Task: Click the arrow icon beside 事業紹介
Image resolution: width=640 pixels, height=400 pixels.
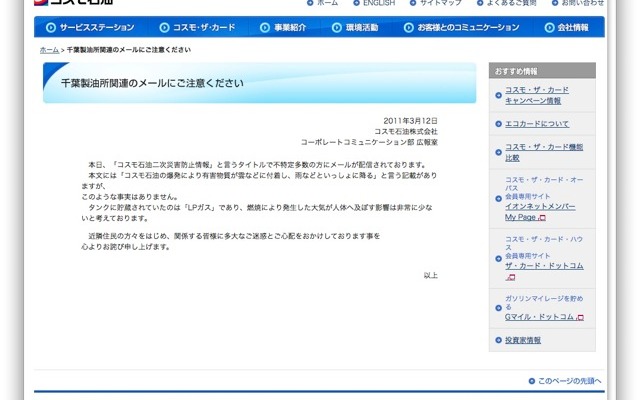Action: [265, 27]
